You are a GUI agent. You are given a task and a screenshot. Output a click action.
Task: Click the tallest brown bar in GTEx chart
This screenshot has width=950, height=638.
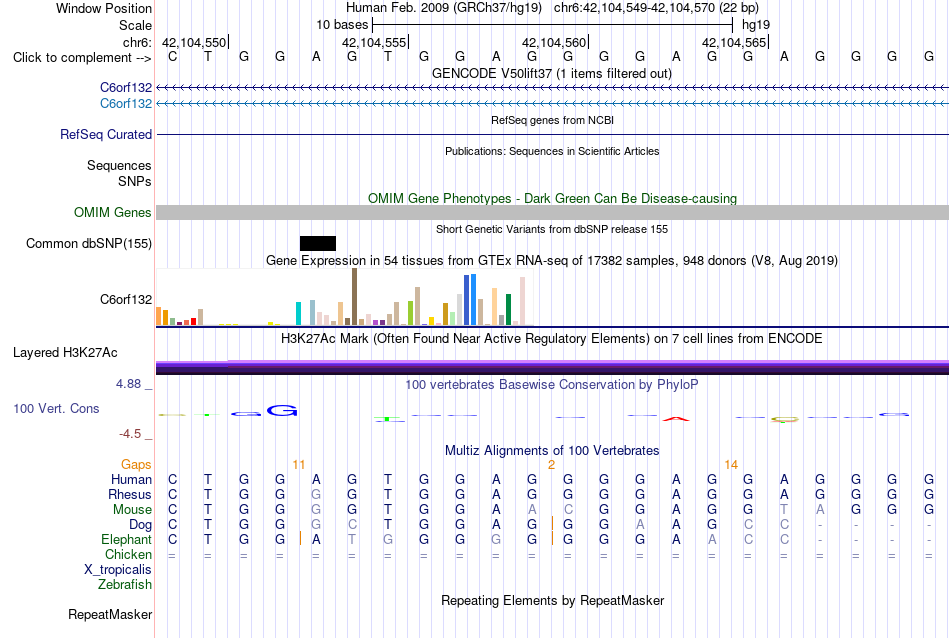[354, 297]
